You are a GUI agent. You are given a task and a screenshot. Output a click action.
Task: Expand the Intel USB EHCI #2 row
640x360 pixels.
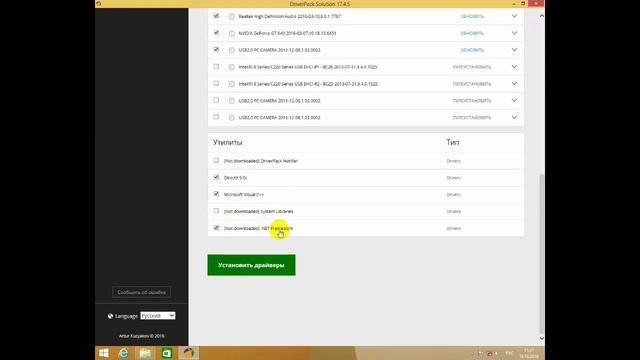tap(514, 84)
